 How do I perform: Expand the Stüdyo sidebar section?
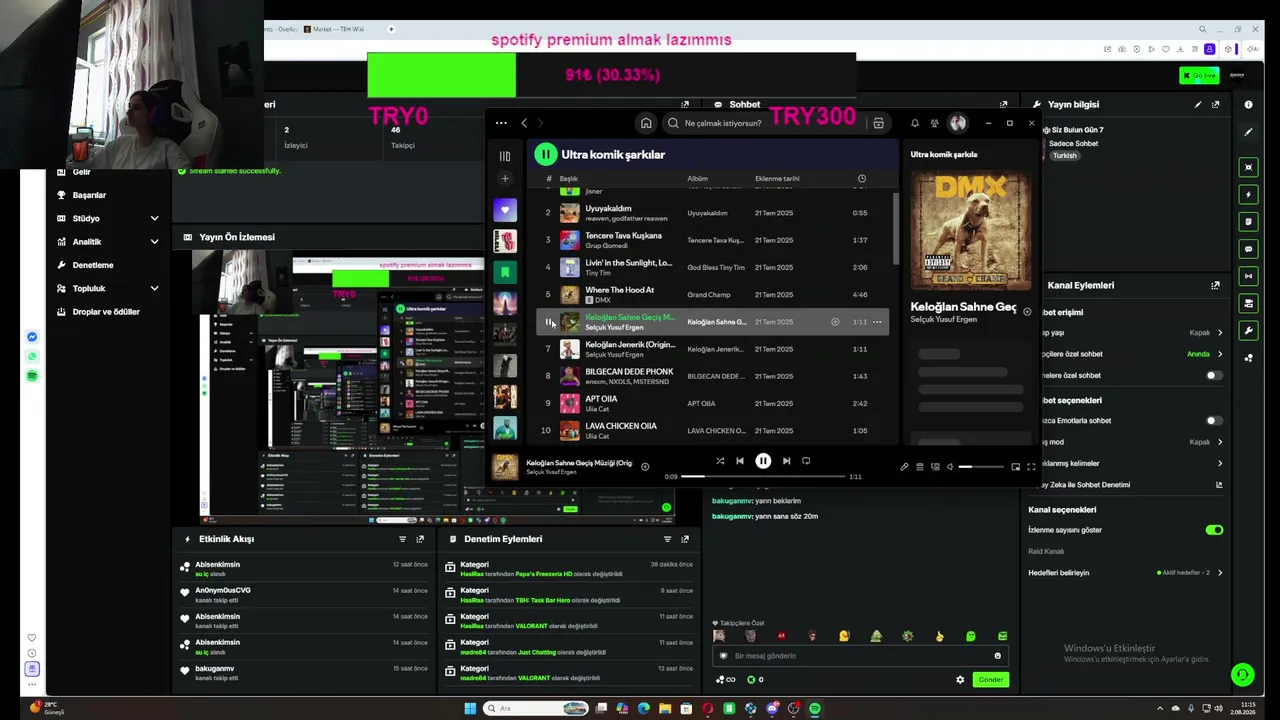pyautogui.click(x=154, y=218)
